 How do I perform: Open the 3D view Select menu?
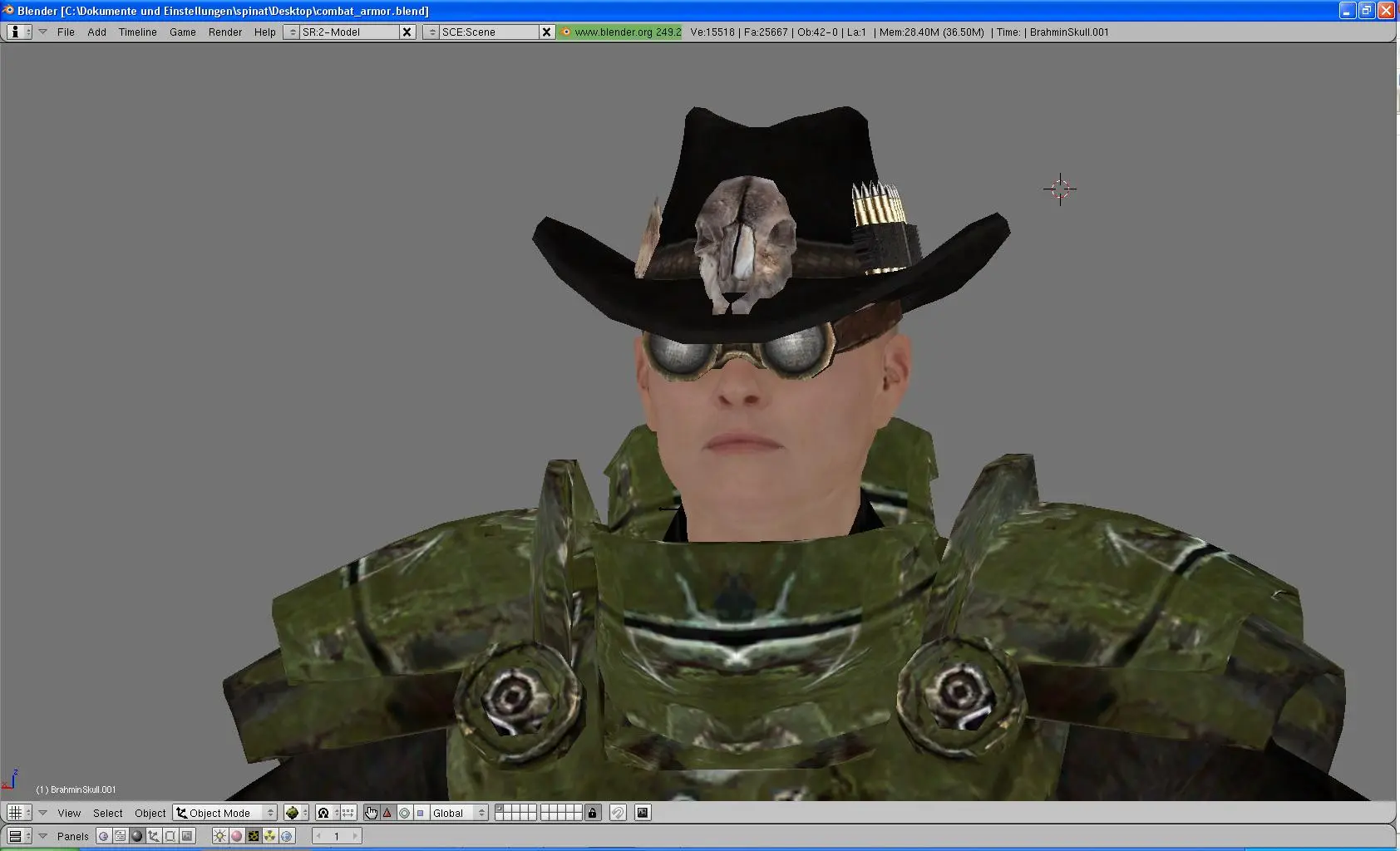click(107, 813)
